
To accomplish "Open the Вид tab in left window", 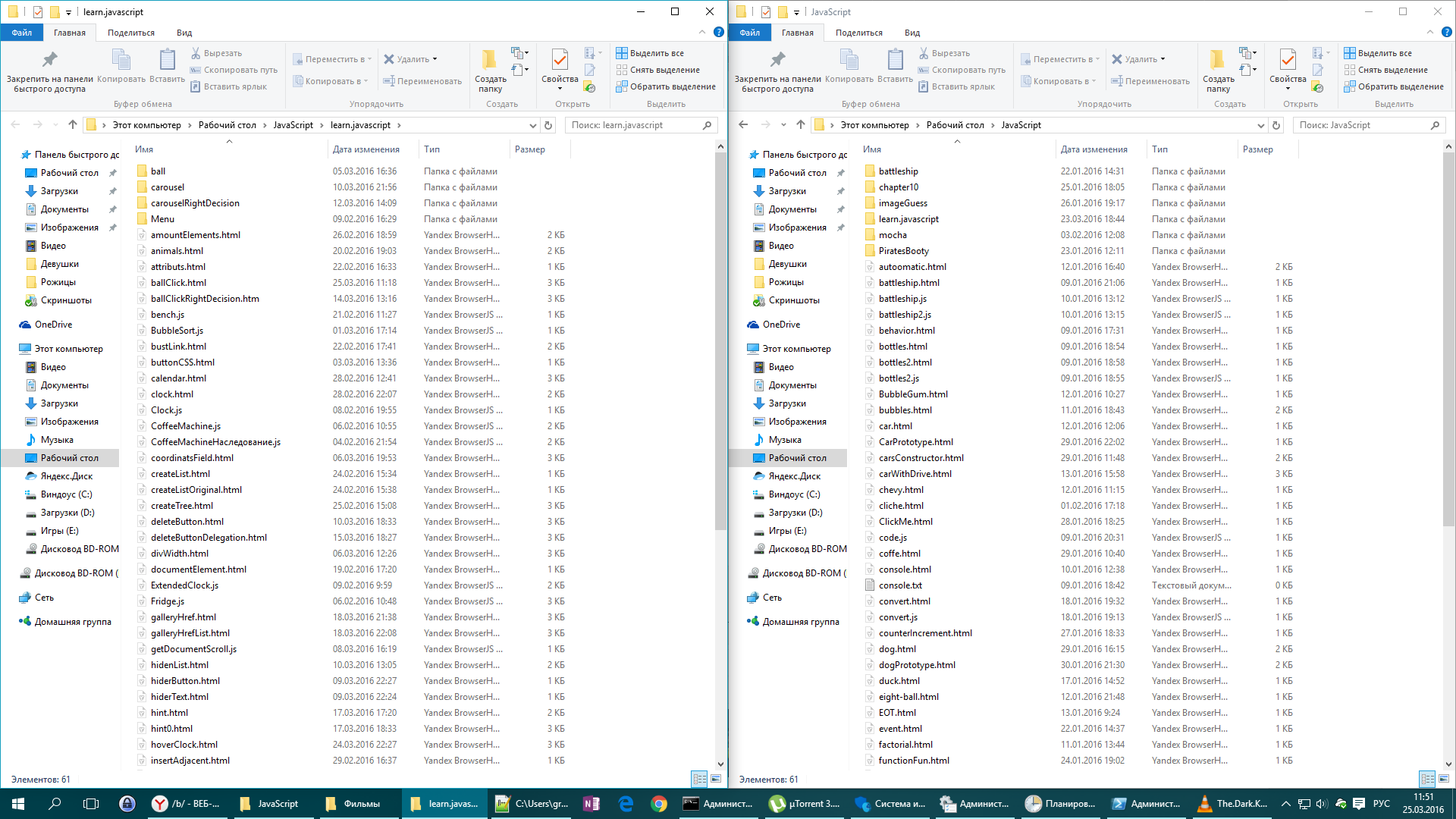I will coord(184,33).
